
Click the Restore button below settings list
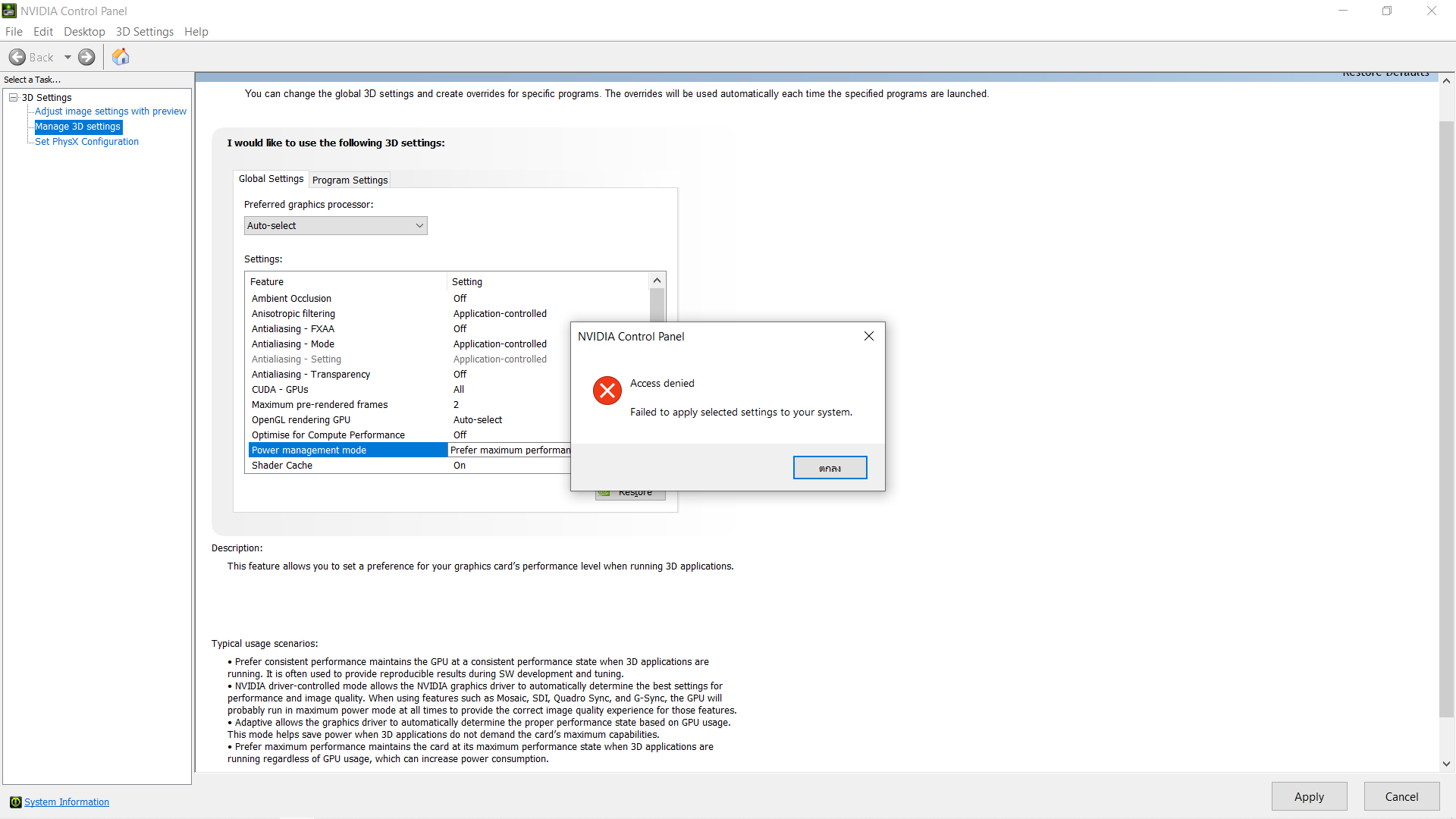pos(630,494)
